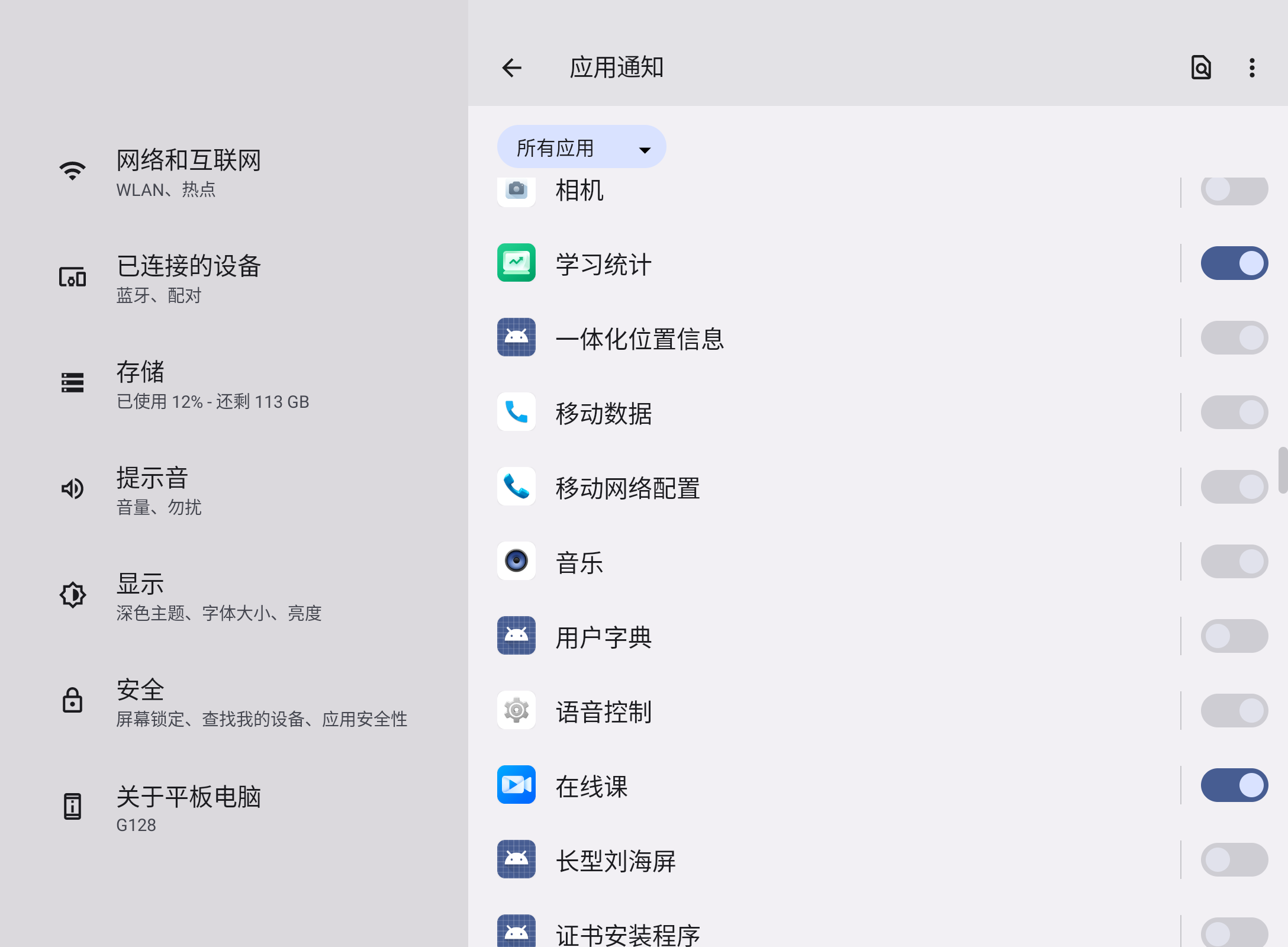Click the 移动网络配置 phone icon
This screenshot has height=947, width=1288.
(516, 487)
